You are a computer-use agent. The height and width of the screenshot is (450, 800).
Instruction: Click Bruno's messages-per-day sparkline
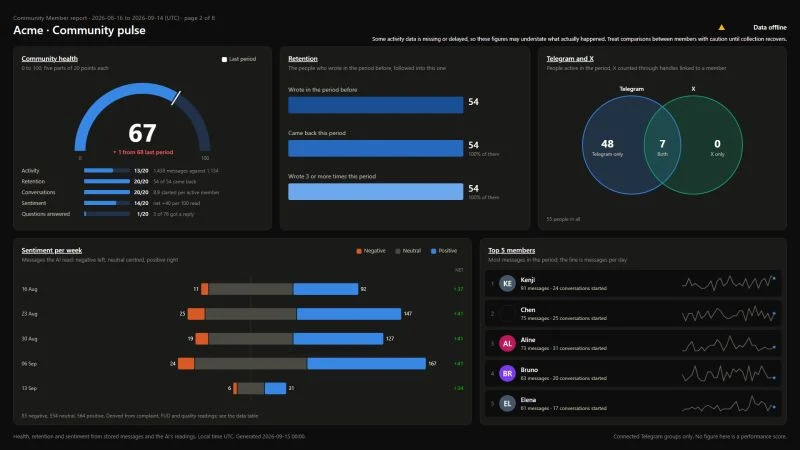pos(729,374)
